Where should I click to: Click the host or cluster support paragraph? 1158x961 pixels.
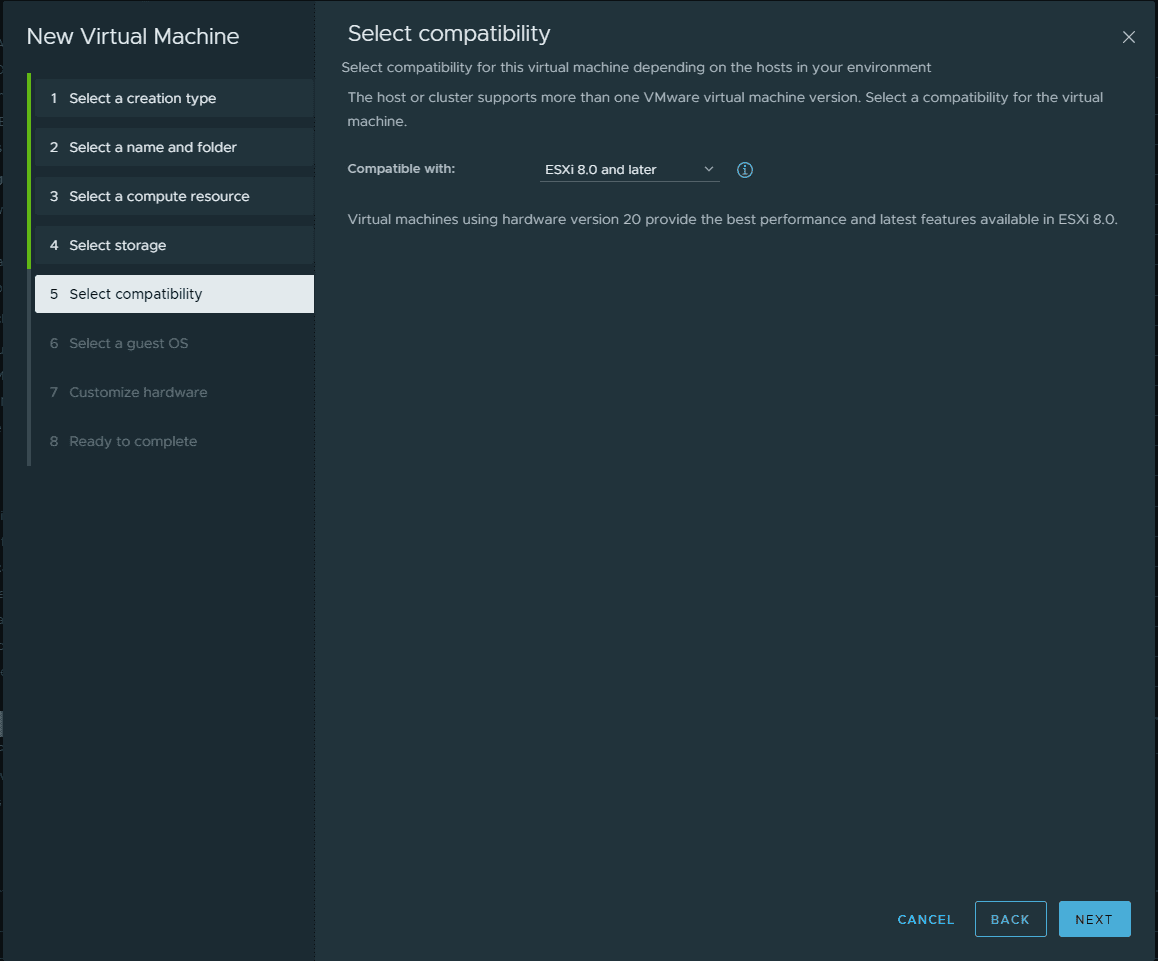(x=725, y=108)
